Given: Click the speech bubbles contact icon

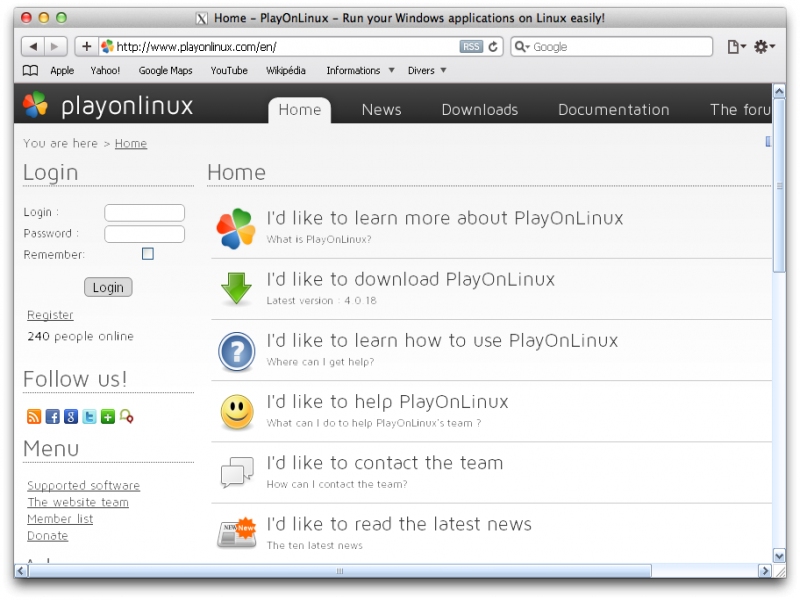Looking at the screenshot, I should point(236,472).
